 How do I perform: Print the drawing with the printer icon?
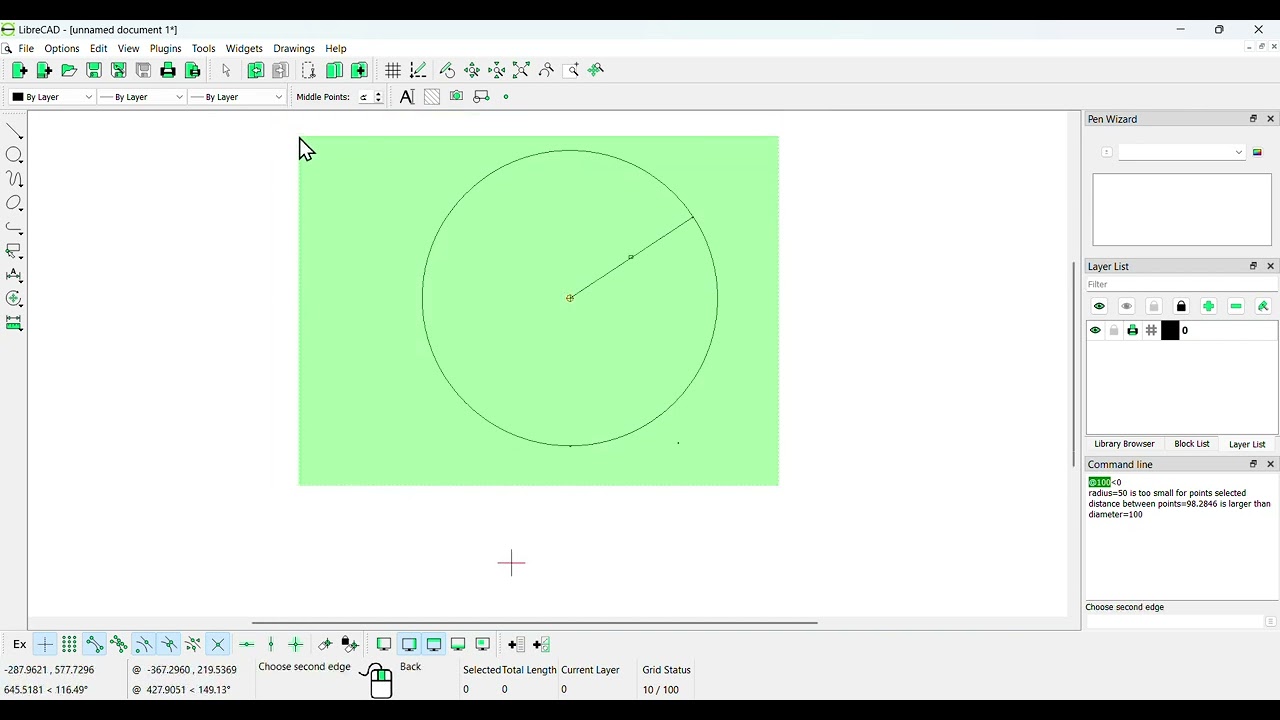168,70
